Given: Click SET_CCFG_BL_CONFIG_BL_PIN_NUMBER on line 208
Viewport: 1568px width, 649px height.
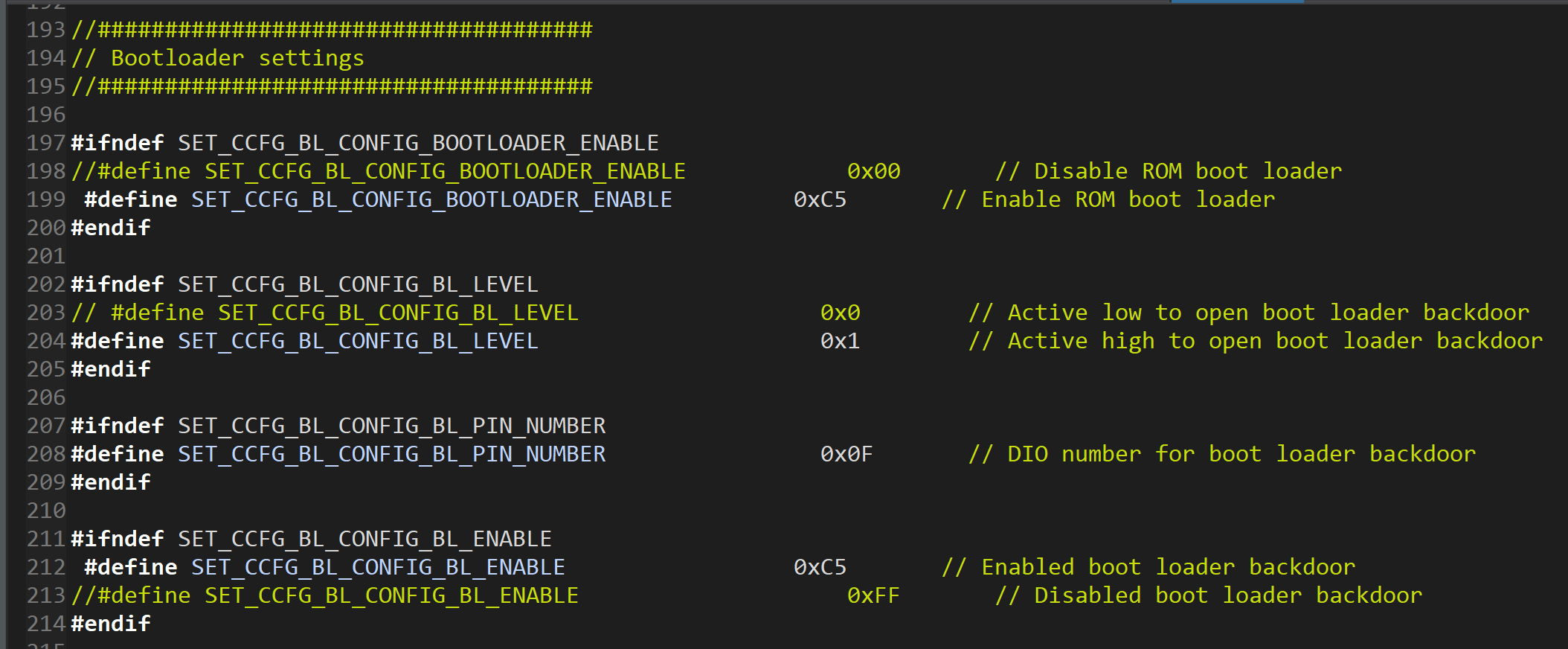Looking at the screenshot, I should (x=392, y=454).
